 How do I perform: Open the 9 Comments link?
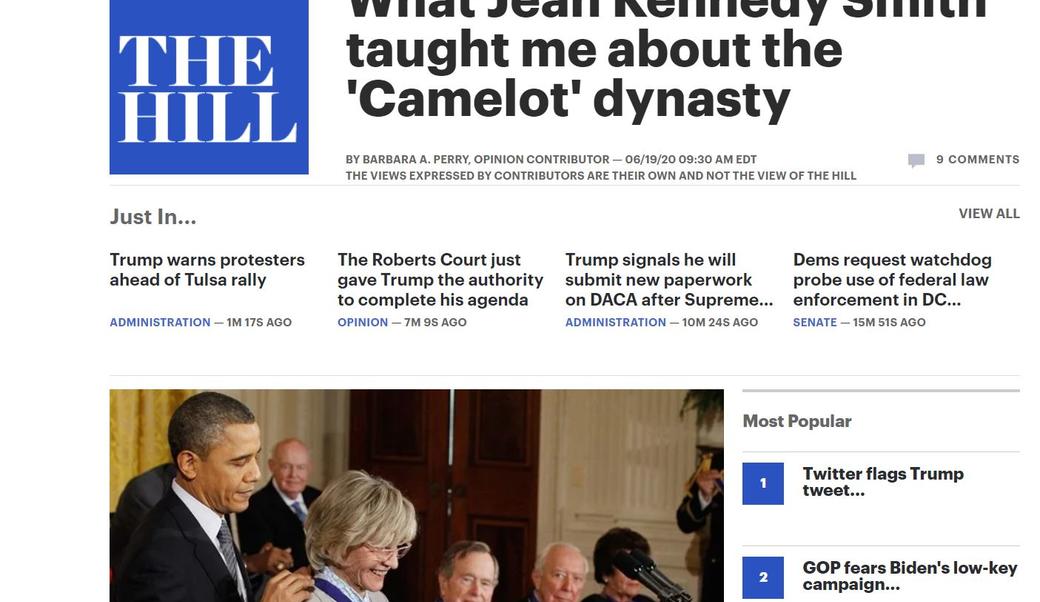(977, 160)
